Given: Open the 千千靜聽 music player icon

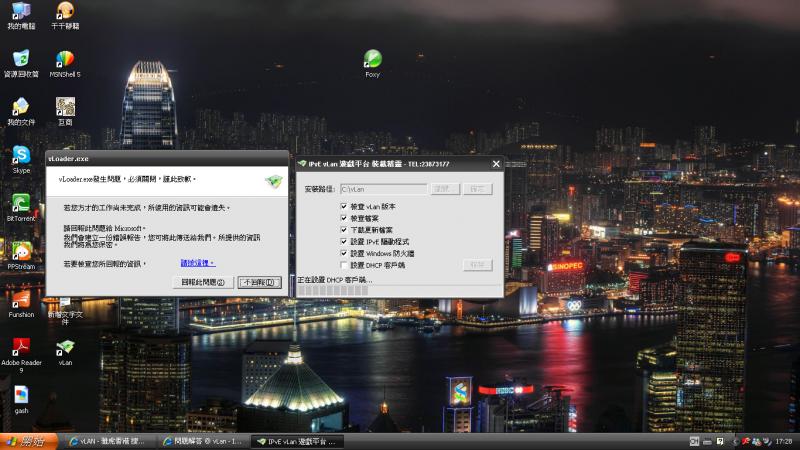Looking at the screenshot, I should click(65, 15).
